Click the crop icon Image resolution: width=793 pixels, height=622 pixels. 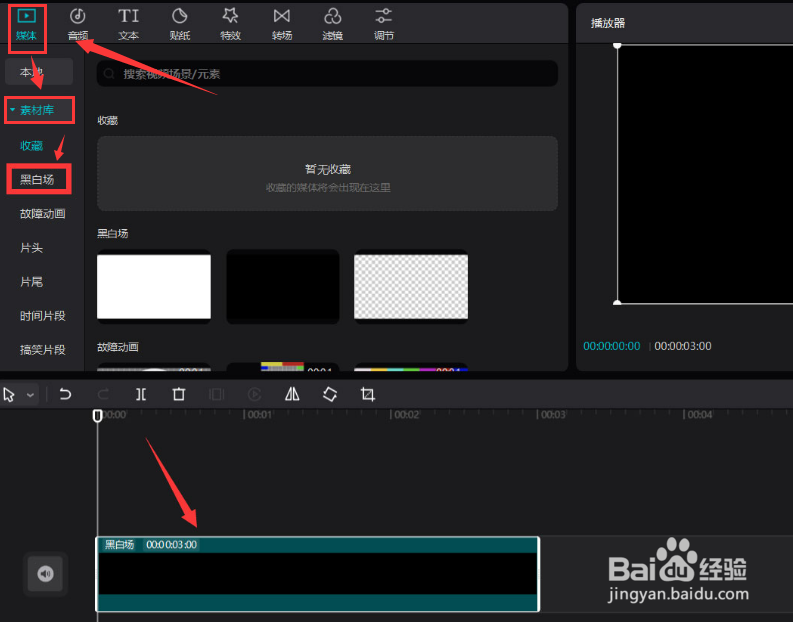click(368, 394)
